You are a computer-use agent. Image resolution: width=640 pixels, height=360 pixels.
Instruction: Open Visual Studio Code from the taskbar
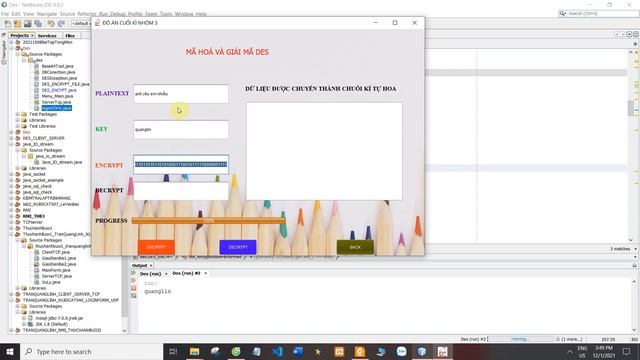click(x=277, y=351)
